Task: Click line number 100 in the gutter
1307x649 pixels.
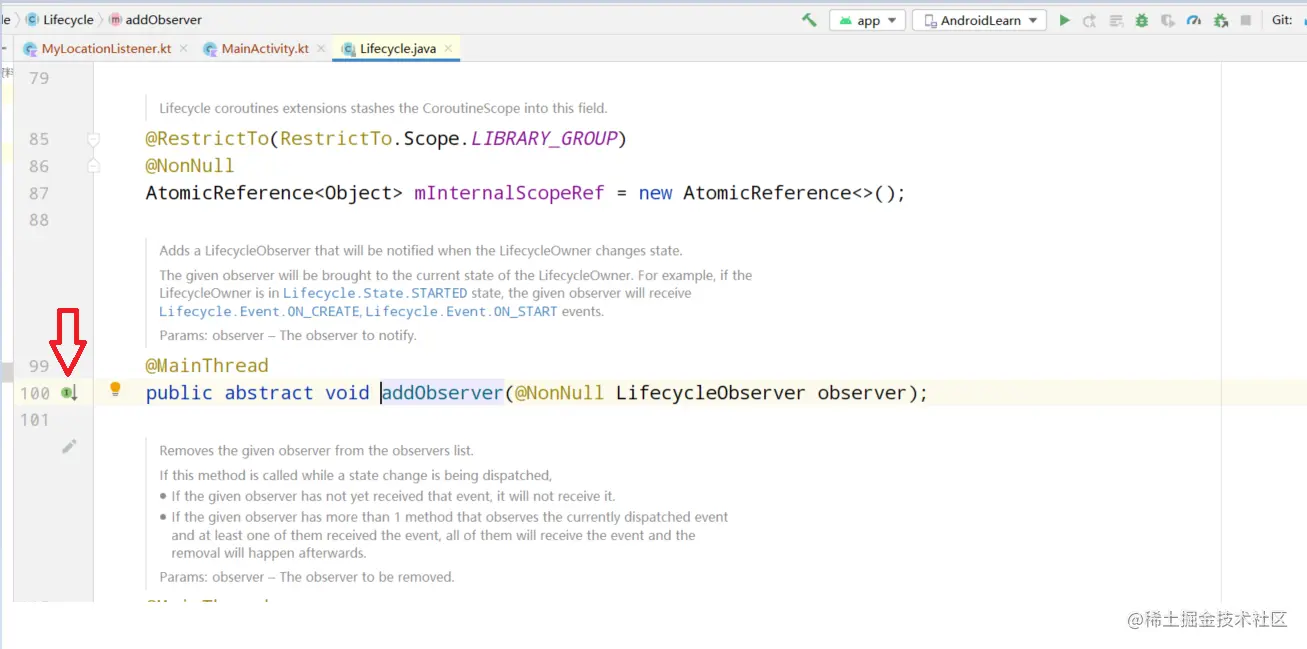Action: 35,393
